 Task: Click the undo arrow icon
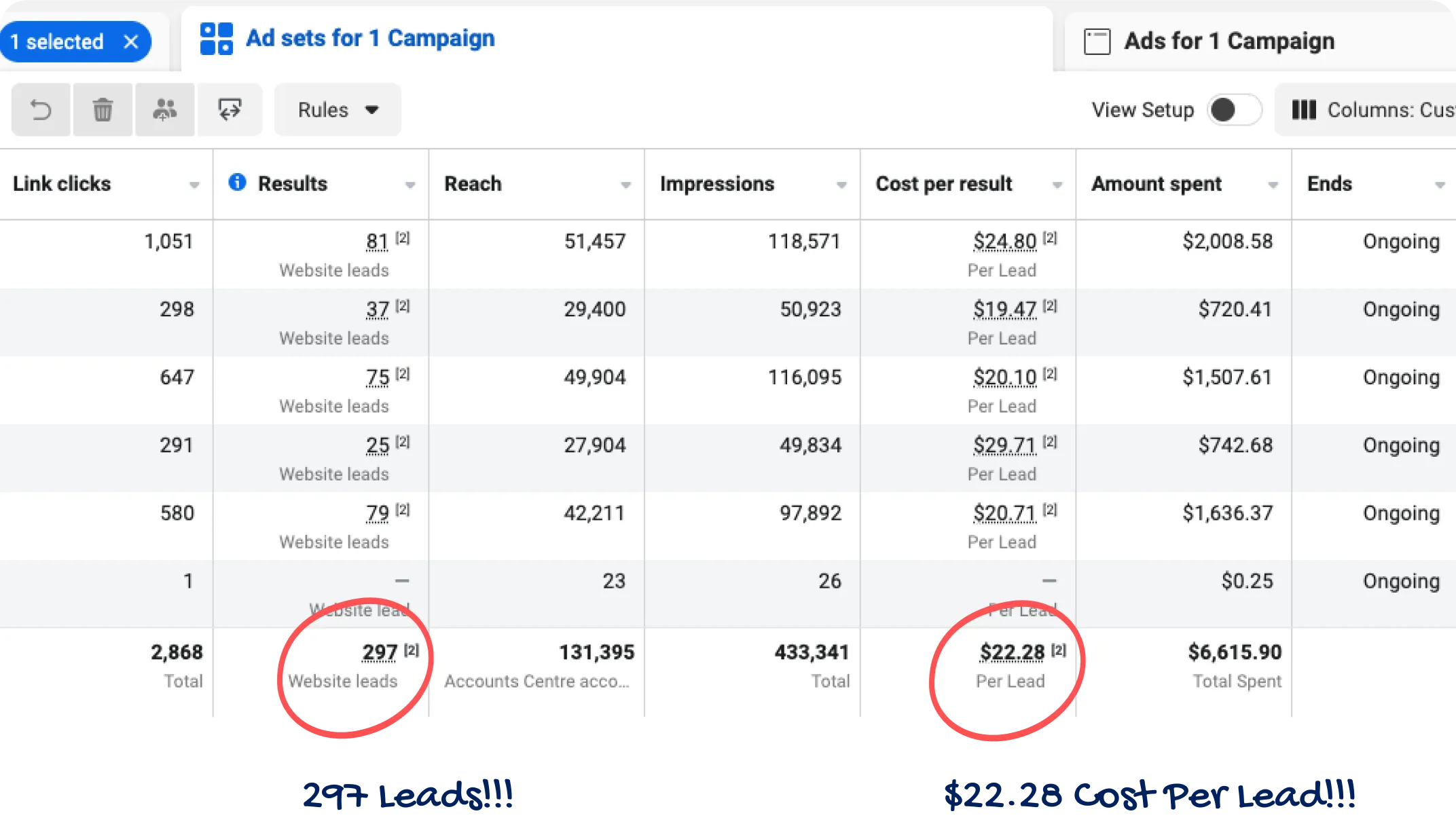tap(41, 110)
